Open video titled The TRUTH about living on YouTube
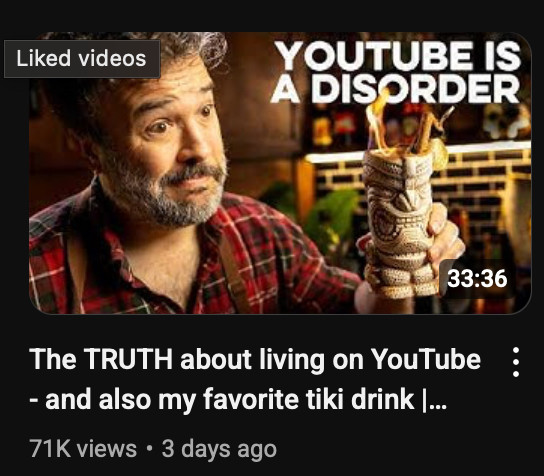544x476 pixels. [255, 379]
